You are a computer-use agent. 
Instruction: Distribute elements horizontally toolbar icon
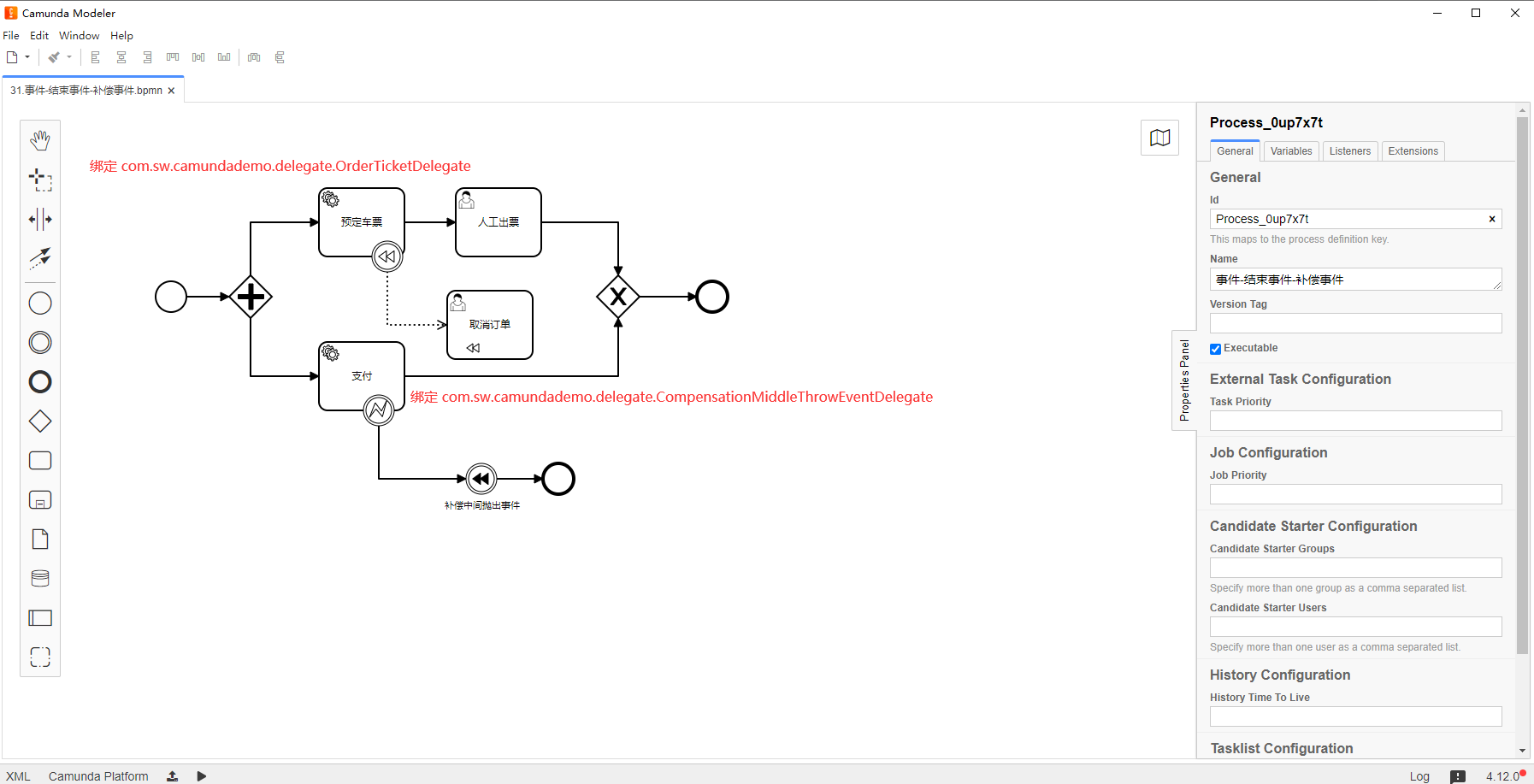(x=254, y=57)
